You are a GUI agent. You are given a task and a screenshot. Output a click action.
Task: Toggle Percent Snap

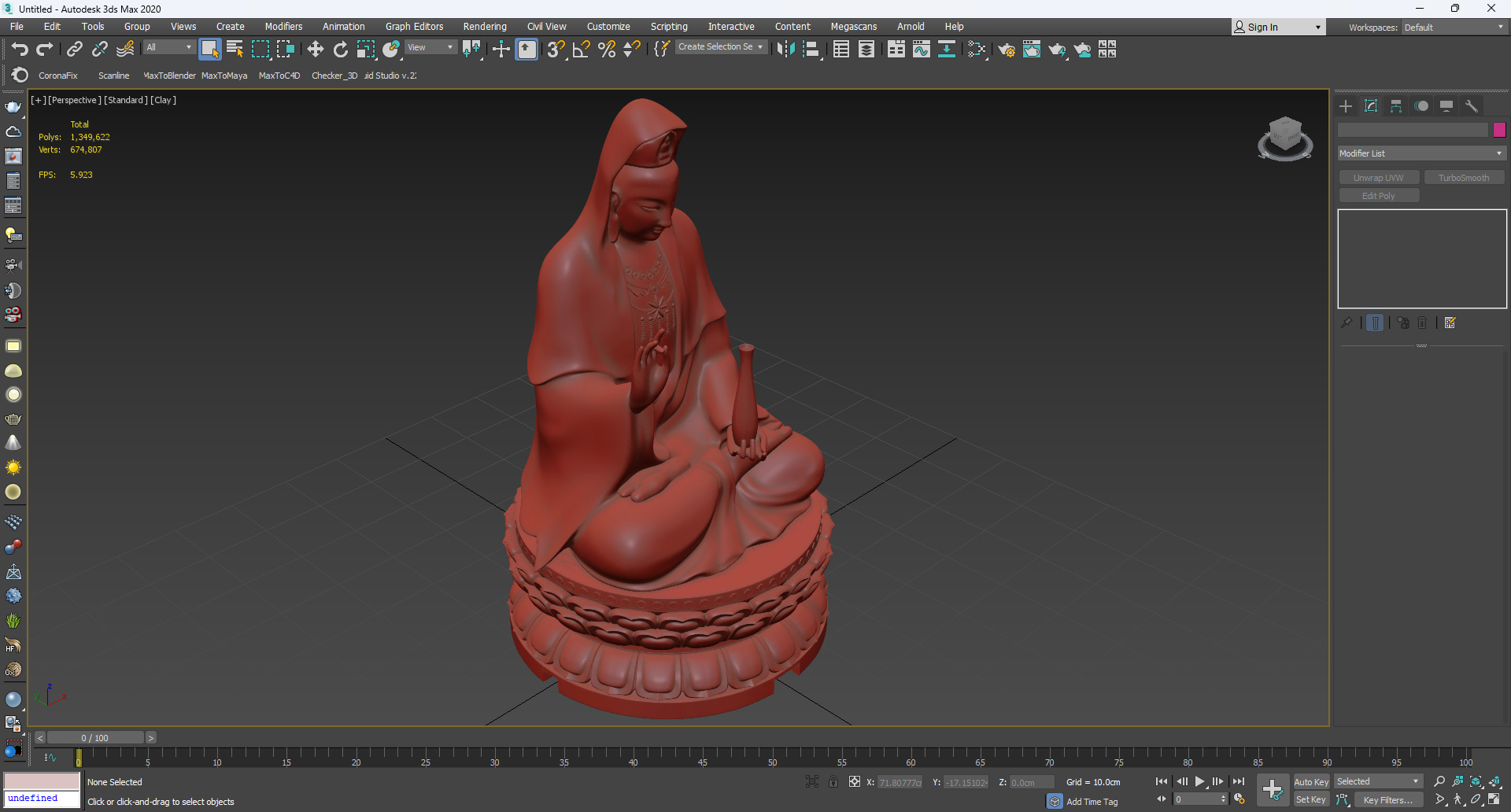click(x=607, y=50)
